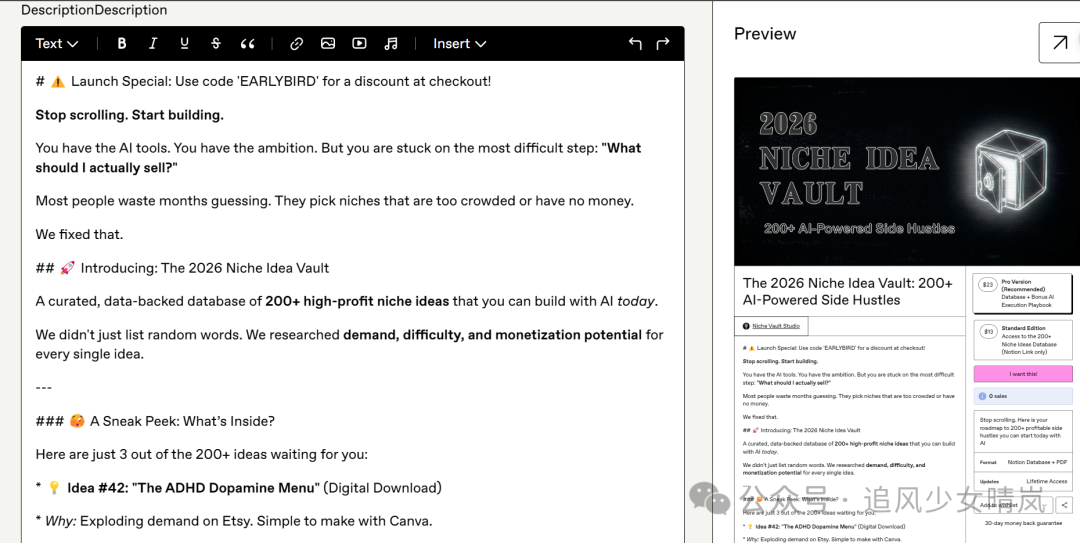Open the Text style dropdown
1080x543 pixels.
[x=56, y=43]
